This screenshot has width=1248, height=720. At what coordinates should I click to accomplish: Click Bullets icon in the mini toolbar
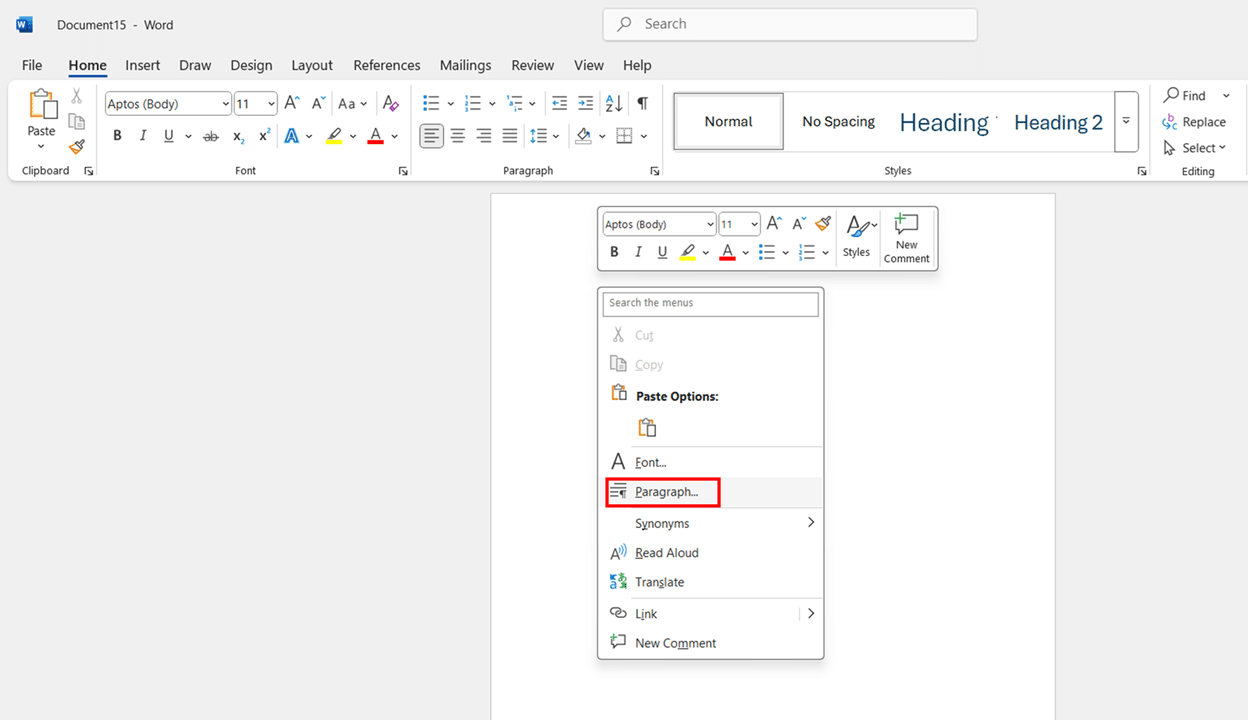click(x=767, y=252)
